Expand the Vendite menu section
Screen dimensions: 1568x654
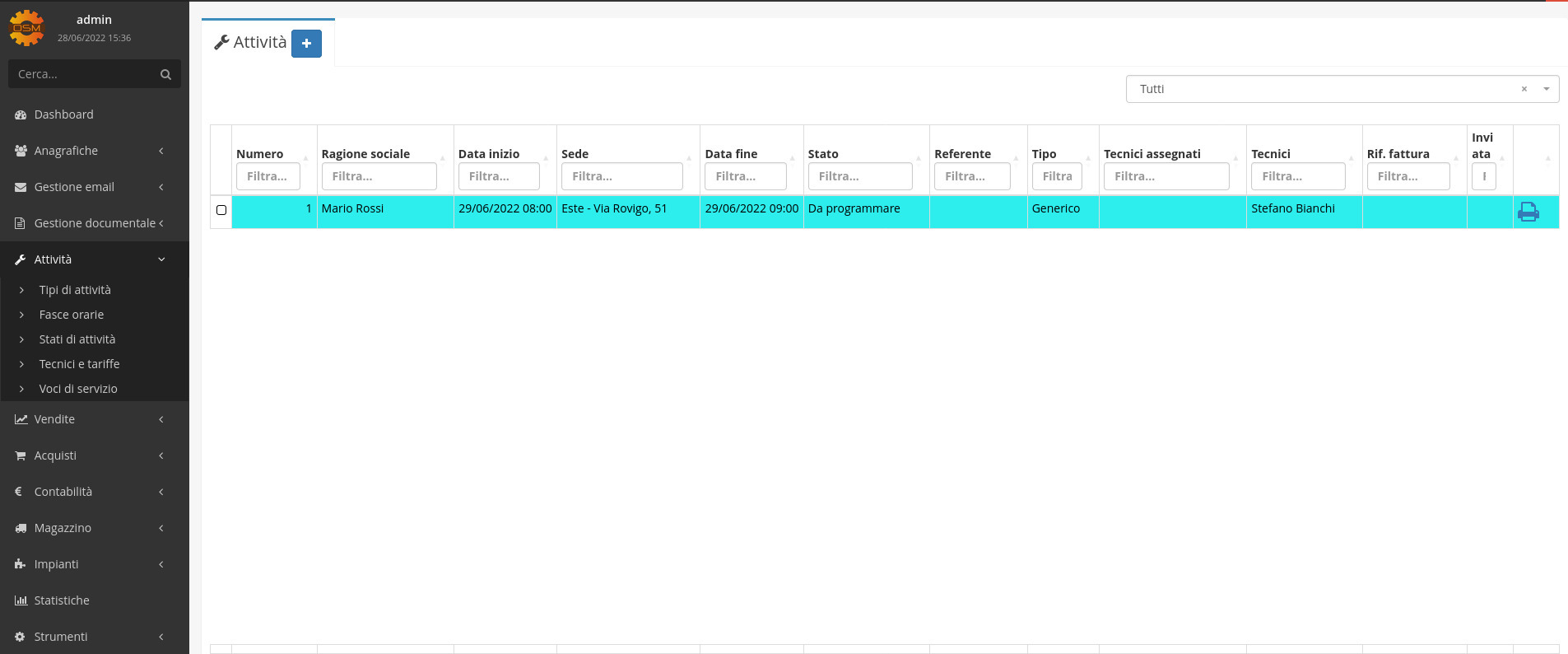(x=54, y=419)
